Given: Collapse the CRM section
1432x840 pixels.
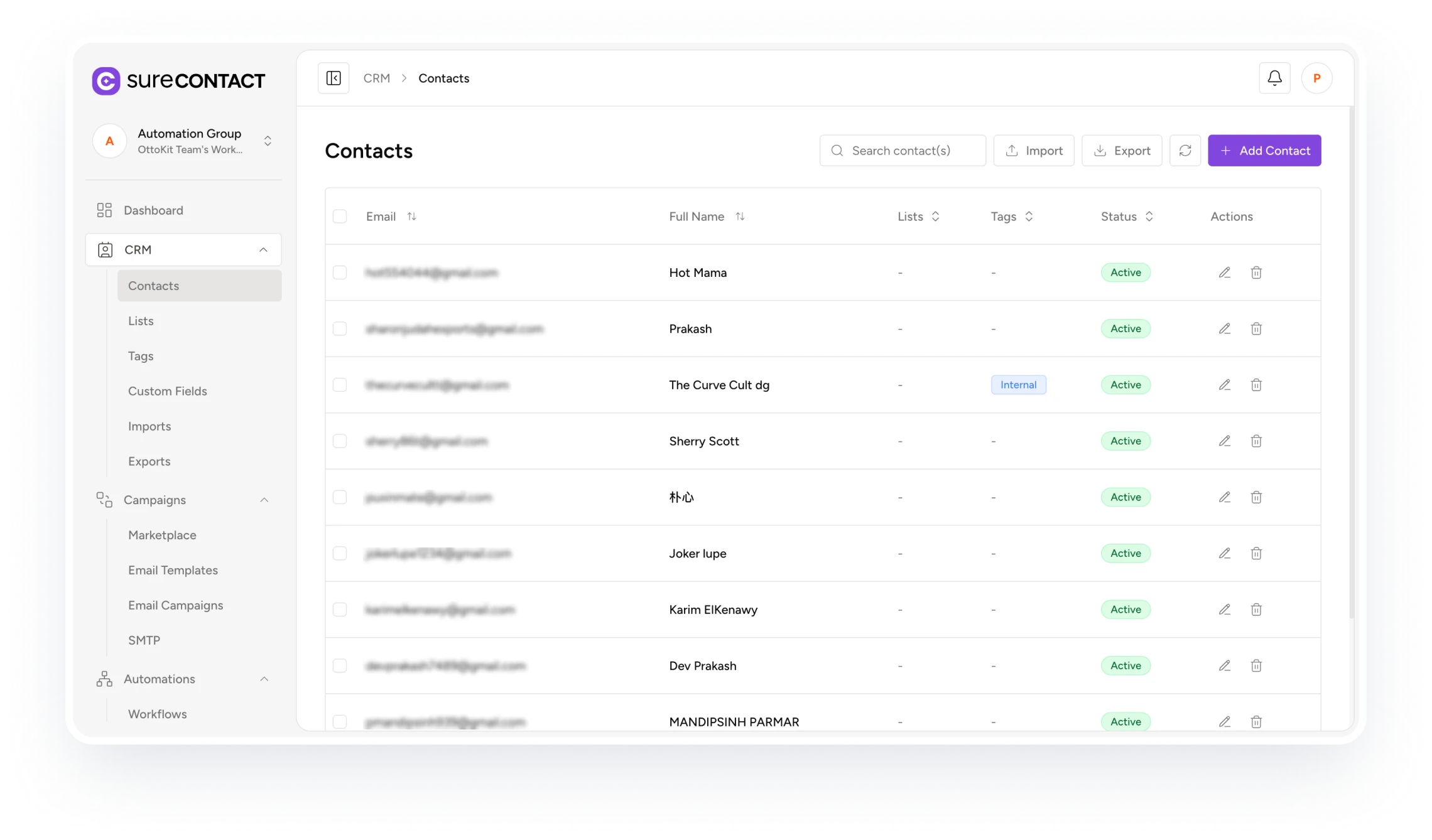Looking at the screenshot, I should [263, 249].
